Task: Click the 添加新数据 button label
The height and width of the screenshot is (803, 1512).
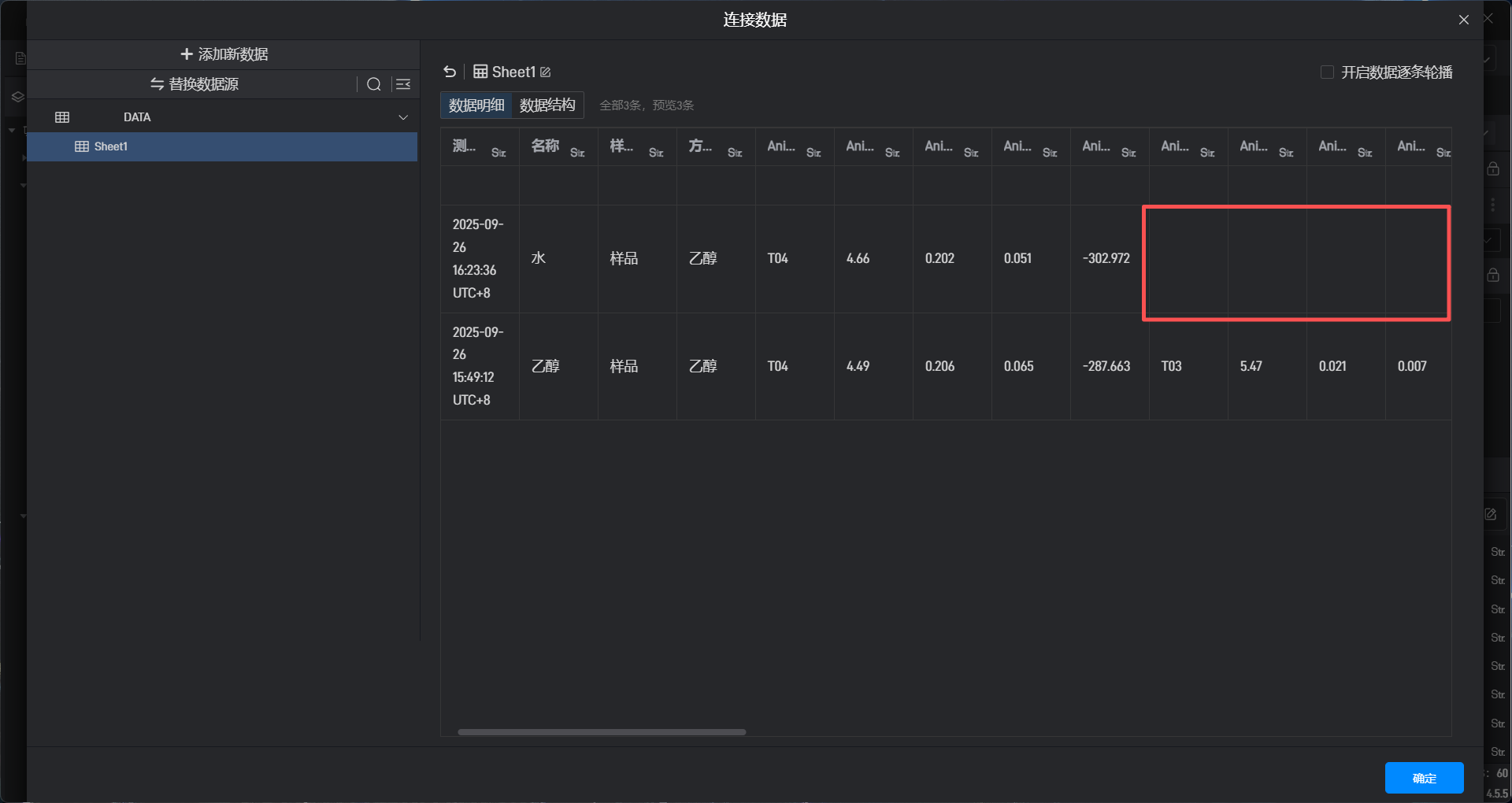Action: [233, 54]
